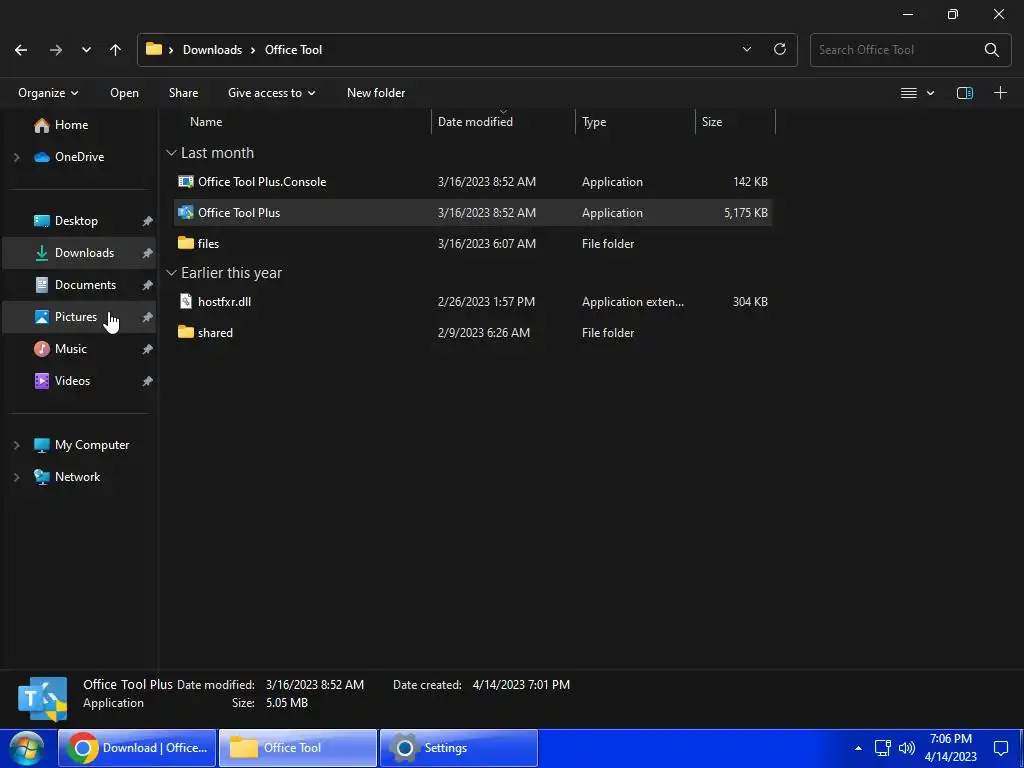Expand the Network tree node

pyautogui.click(x=17, y=477)
